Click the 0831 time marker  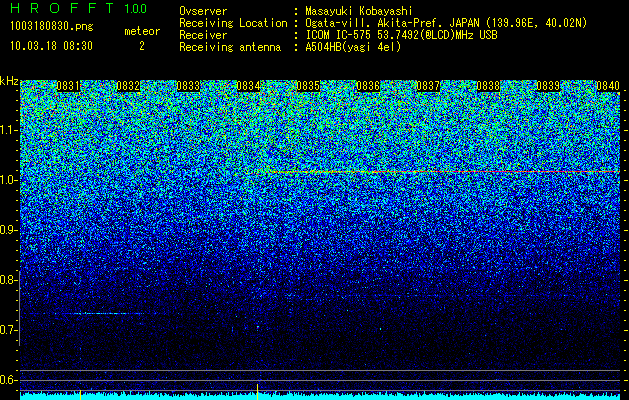[x=68, y=86]
